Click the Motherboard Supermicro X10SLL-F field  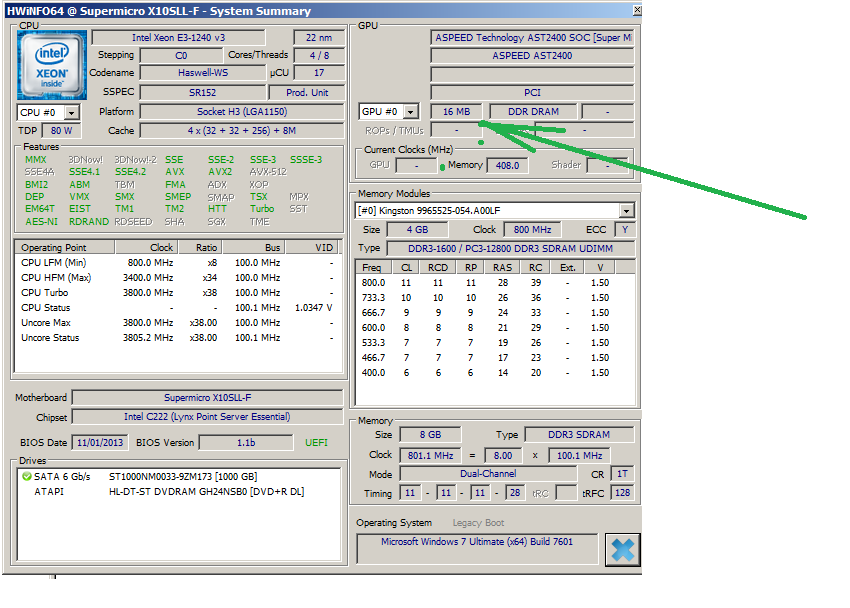pyautogui.click(x=208, y=398)
